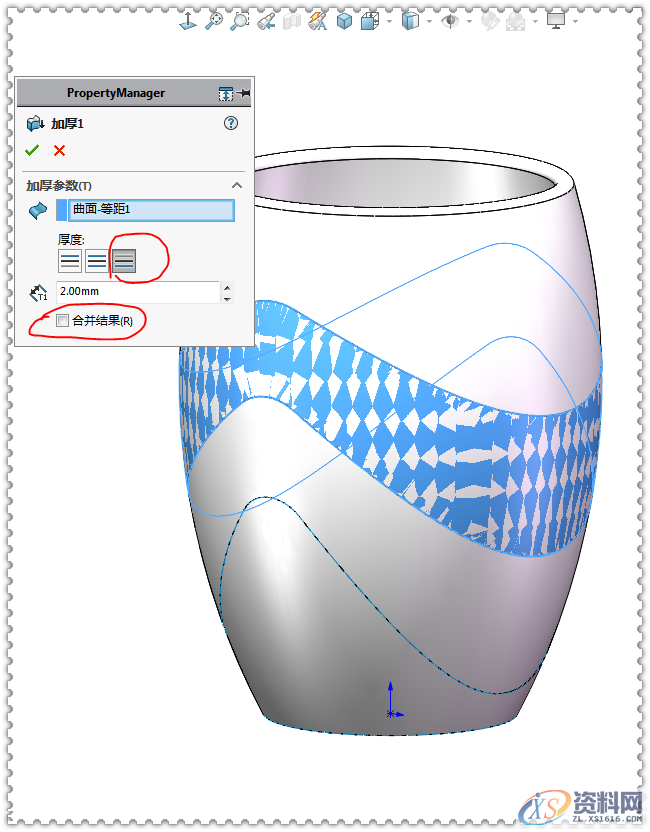Viewport: 650px width, 832px height.
Task: Open the Display Style dropdown arrow
Action: coord(429,21)
